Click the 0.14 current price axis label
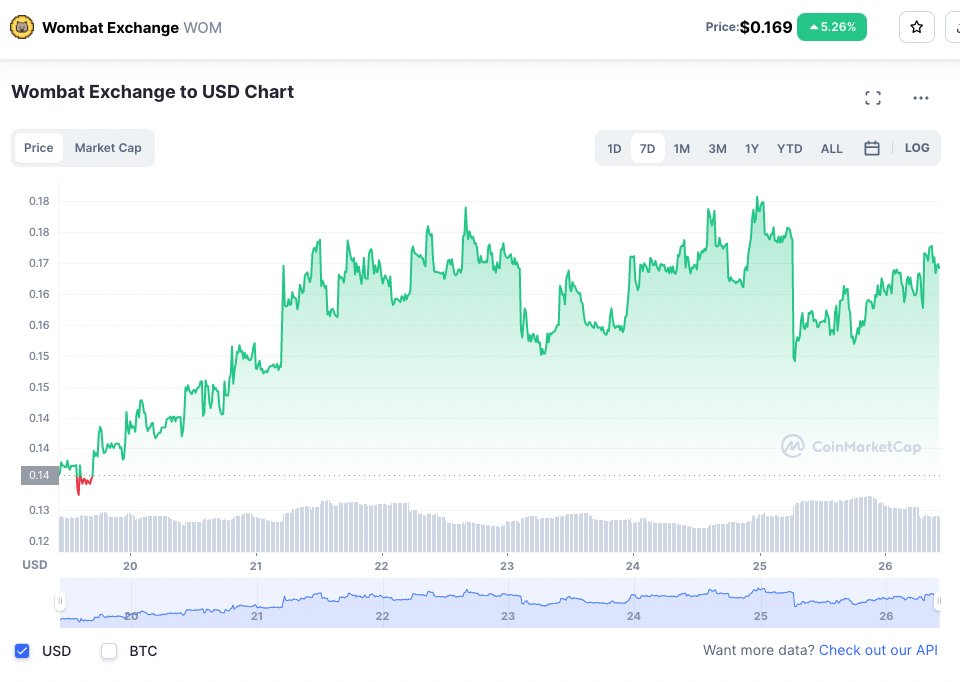The height and width of the screenshot is (682, 960). [40, 475]
